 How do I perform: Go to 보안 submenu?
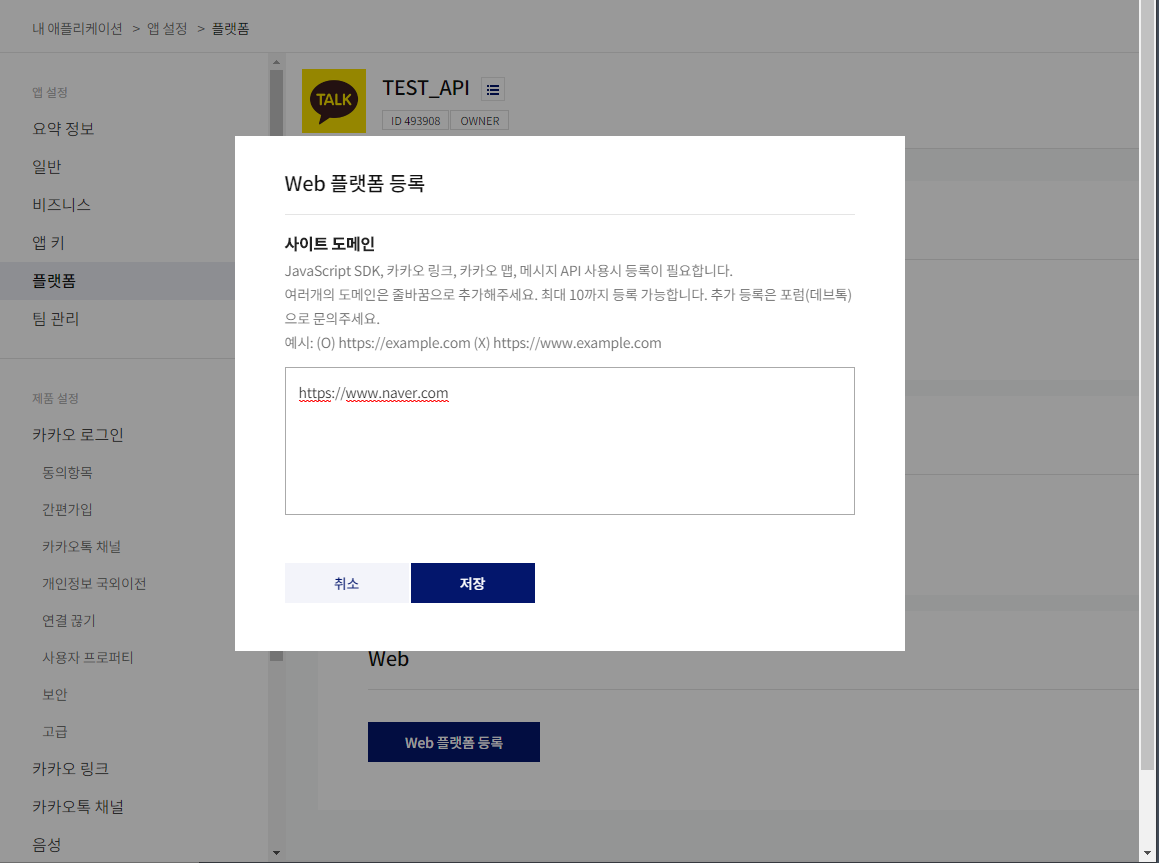(x=55, y=694)
